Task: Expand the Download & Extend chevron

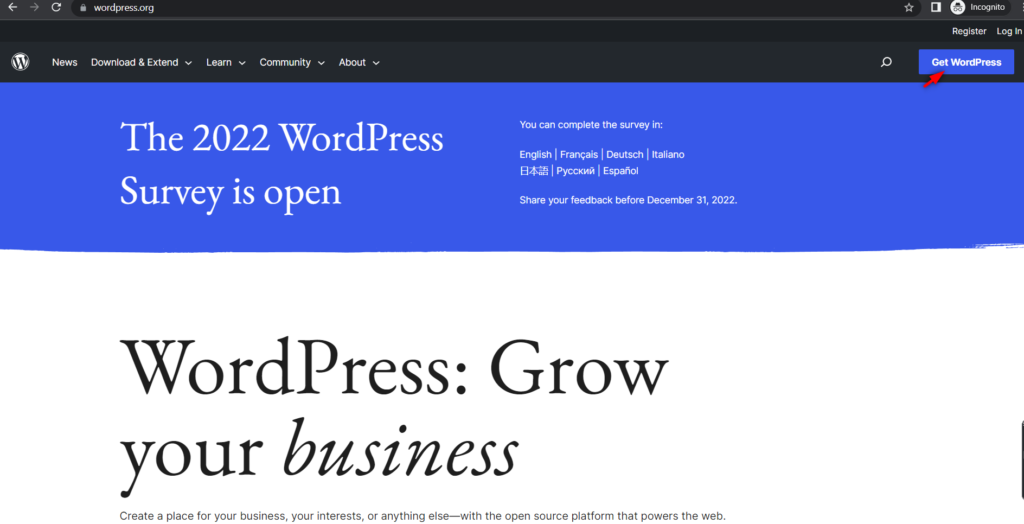Action: coord(188,63)
